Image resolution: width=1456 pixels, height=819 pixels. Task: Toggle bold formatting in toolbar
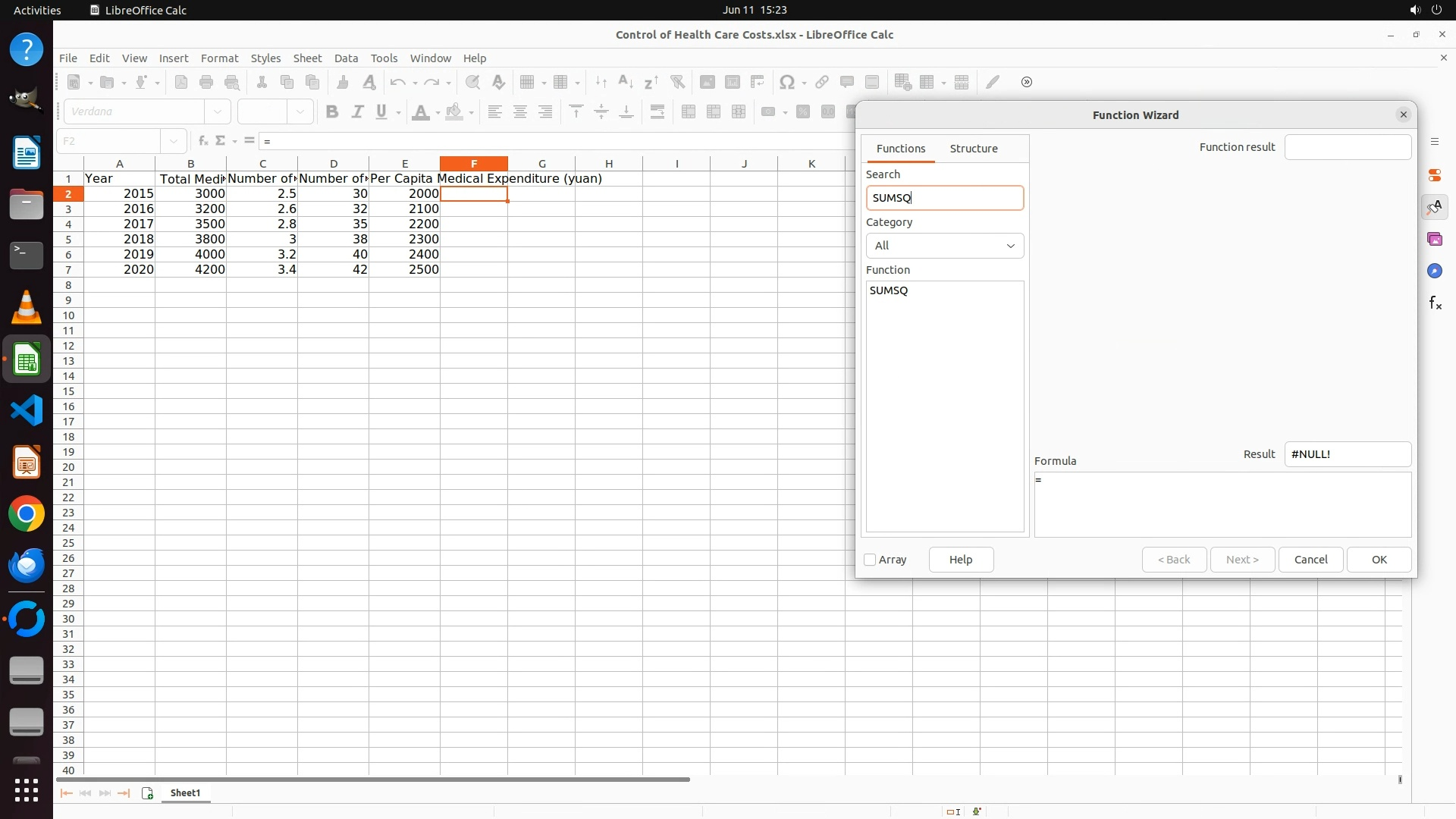[x=331, y=112]
